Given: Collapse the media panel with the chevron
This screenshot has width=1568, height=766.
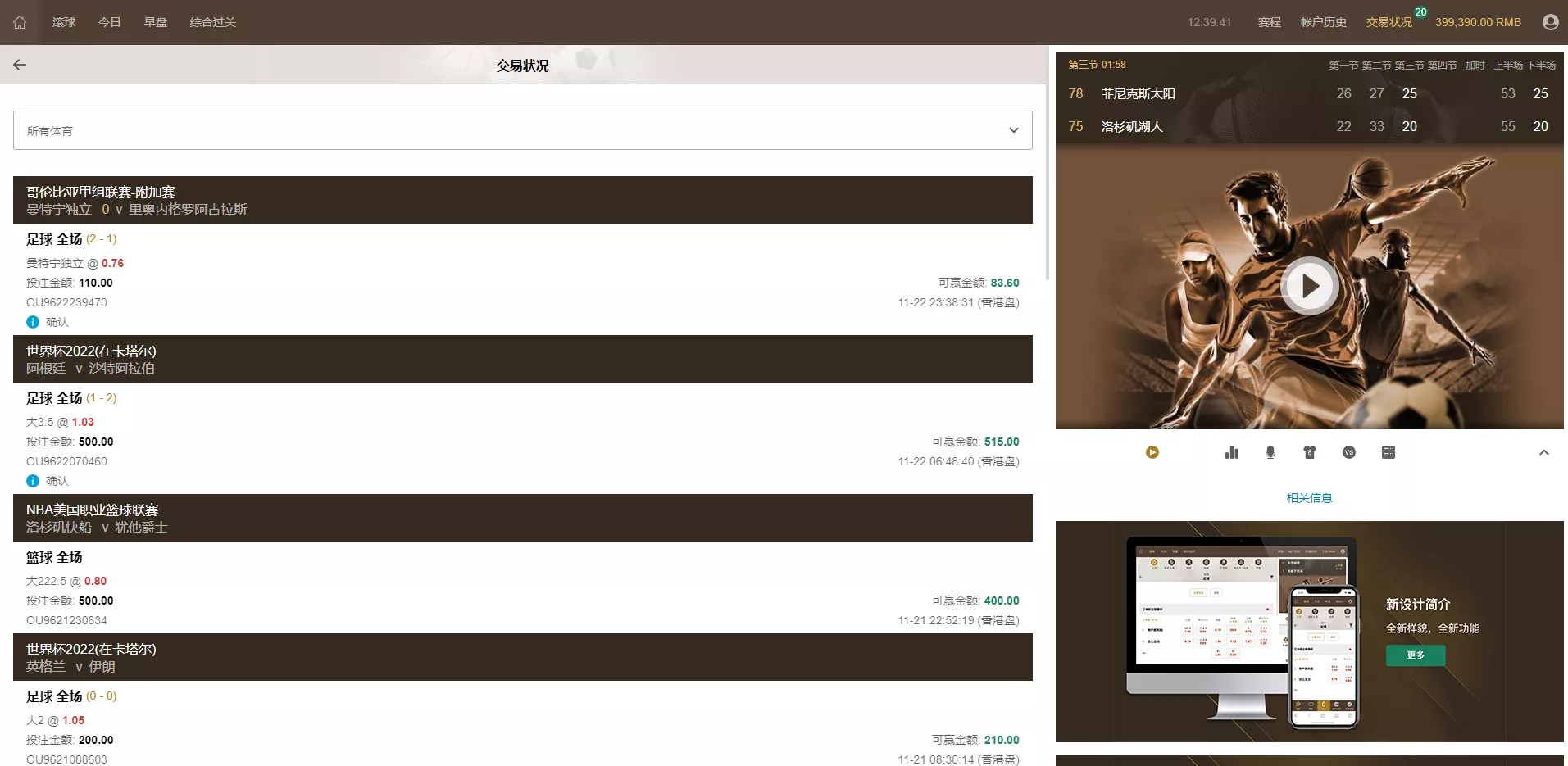Looking at the screenshot, I should (1544, 452).
